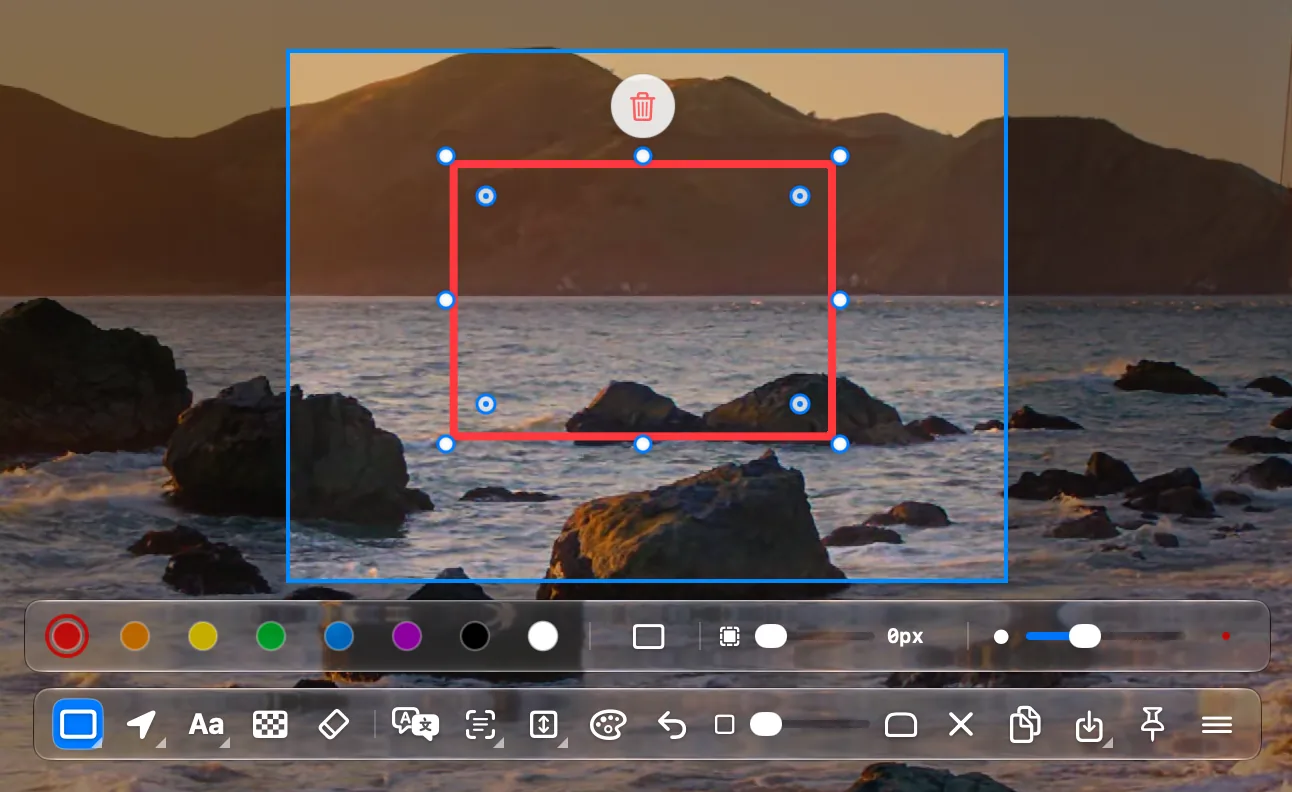Select the arrow drawing tool
1292x792 pixels.
pyautogui.click(x=142, y=724)
